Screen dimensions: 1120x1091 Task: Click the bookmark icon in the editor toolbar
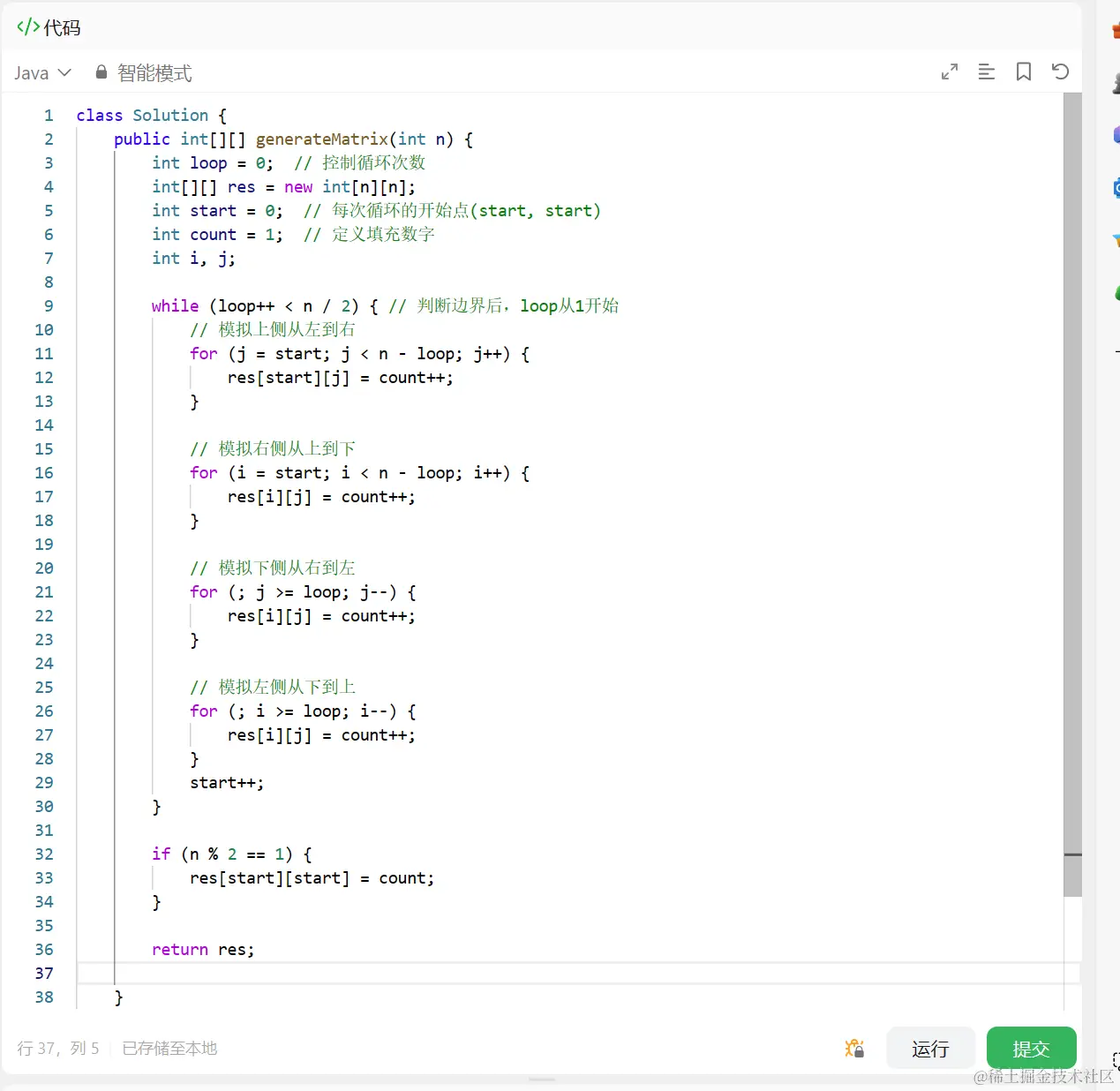coord(1024,71)
